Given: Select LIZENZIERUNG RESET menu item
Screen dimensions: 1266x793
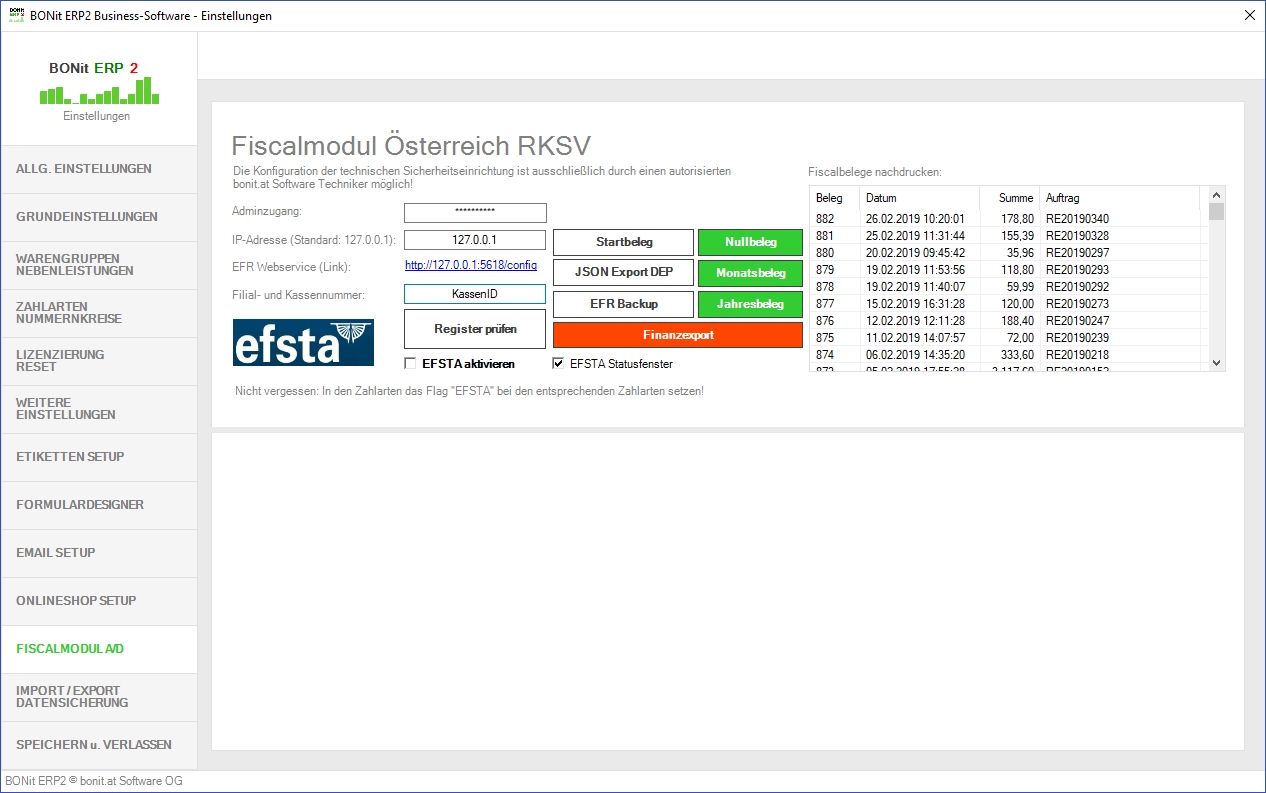Looking at the screenshot, I should point(99,361).
